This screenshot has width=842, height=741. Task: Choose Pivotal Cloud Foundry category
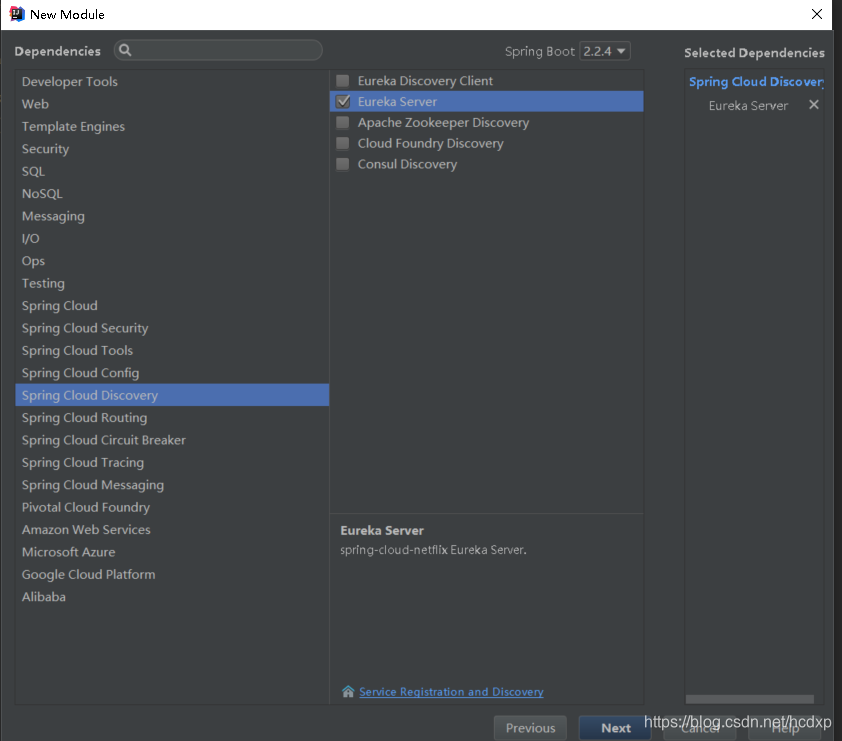tap(172, 507)
